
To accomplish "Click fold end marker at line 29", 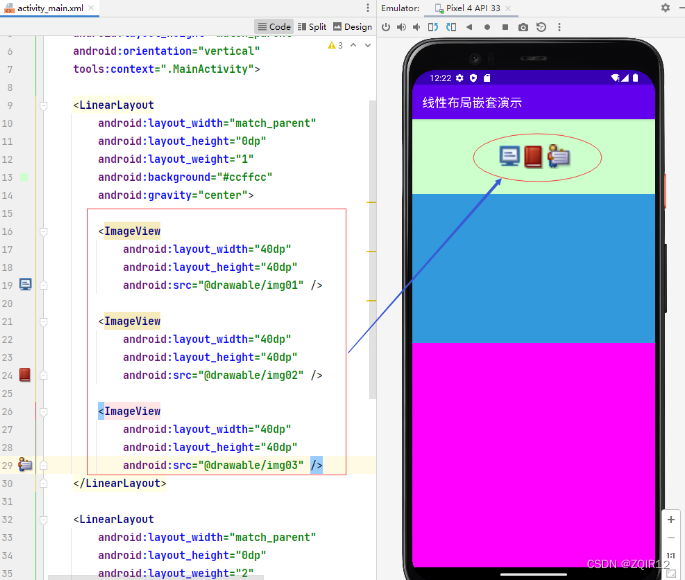I will [x=43, y=466].
